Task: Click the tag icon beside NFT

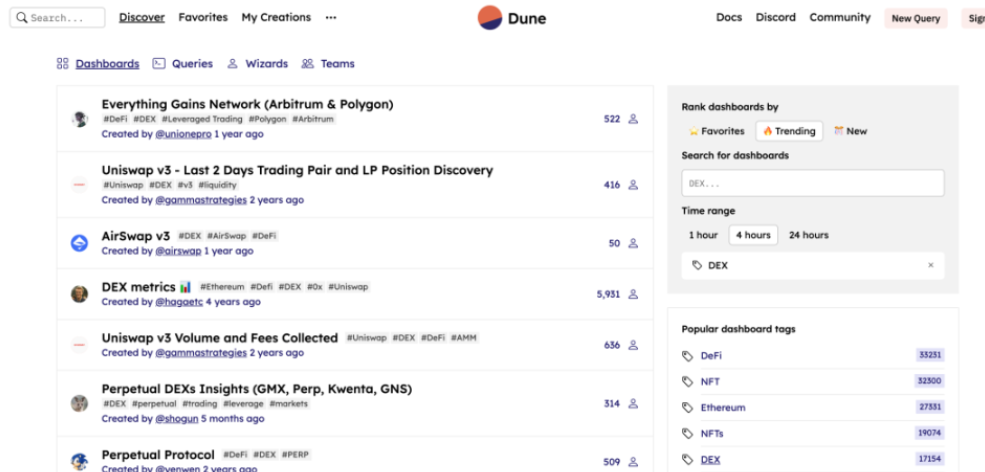Action: tap(687, 382)
